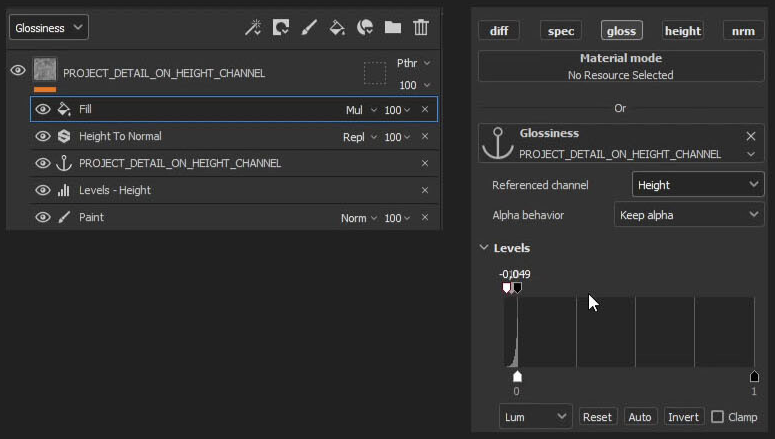Image resolution: width=775 pixels, height=439 pixels.
Task: Open the Lum levels channel dropdown
Action: (x=535, y=417)
